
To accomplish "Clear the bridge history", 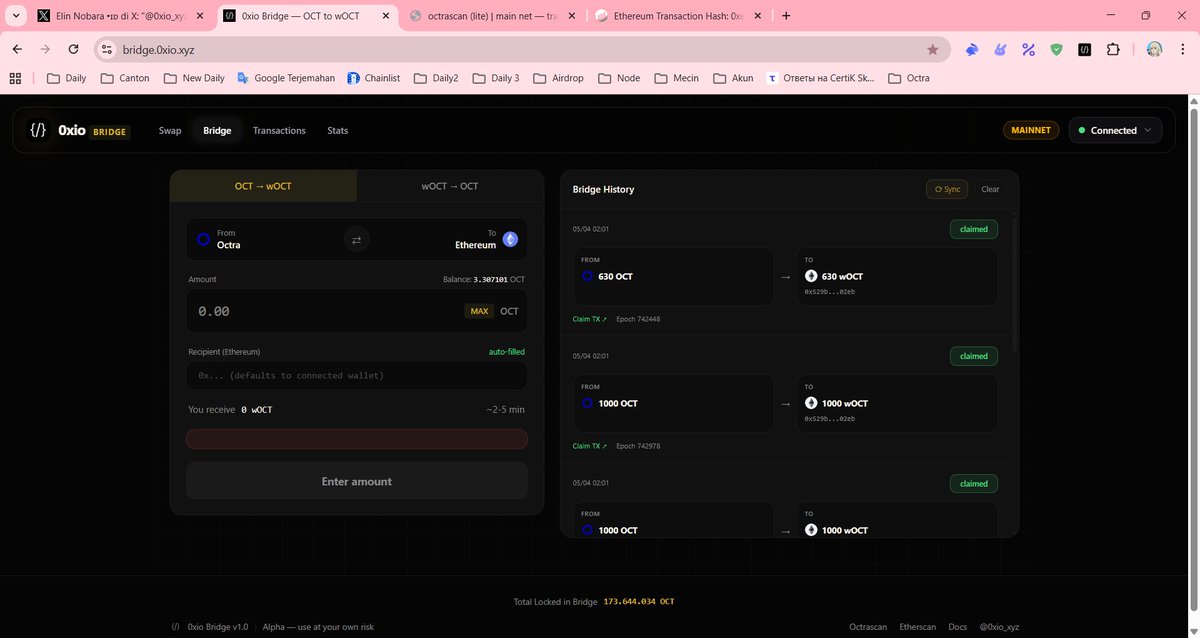I will pos(990,189).
